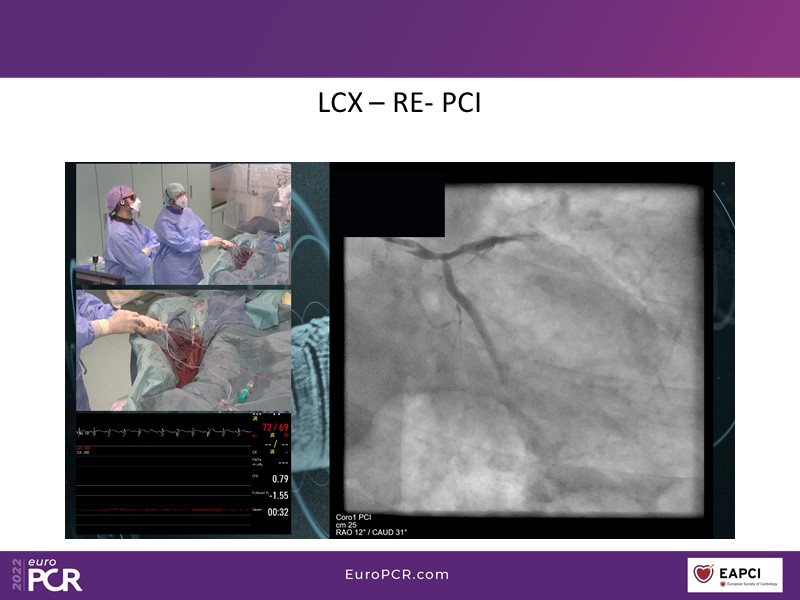Select the catheter hands close-up video
The height and width of the screenshot is (600, 800).
tap(183, 349)
